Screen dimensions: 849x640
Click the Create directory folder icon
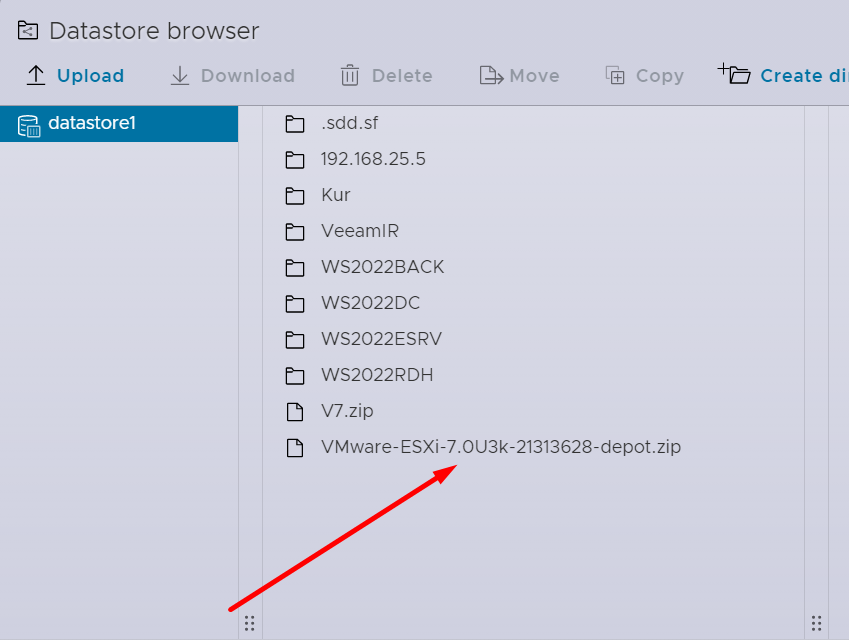coord(734,74)
